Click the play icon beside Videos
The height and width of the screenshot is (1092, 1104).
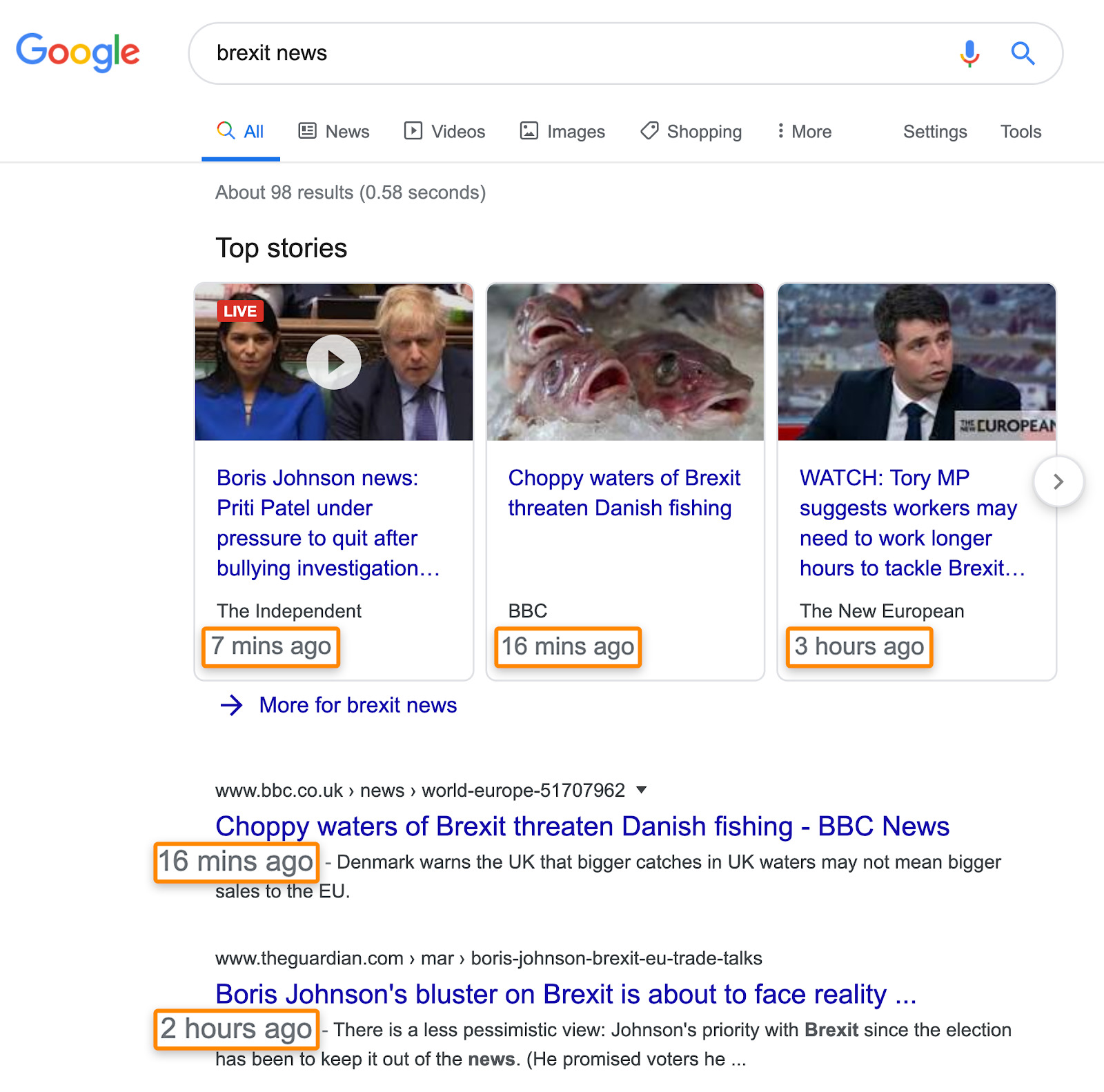pyautogui.click(x=412, y=130)
